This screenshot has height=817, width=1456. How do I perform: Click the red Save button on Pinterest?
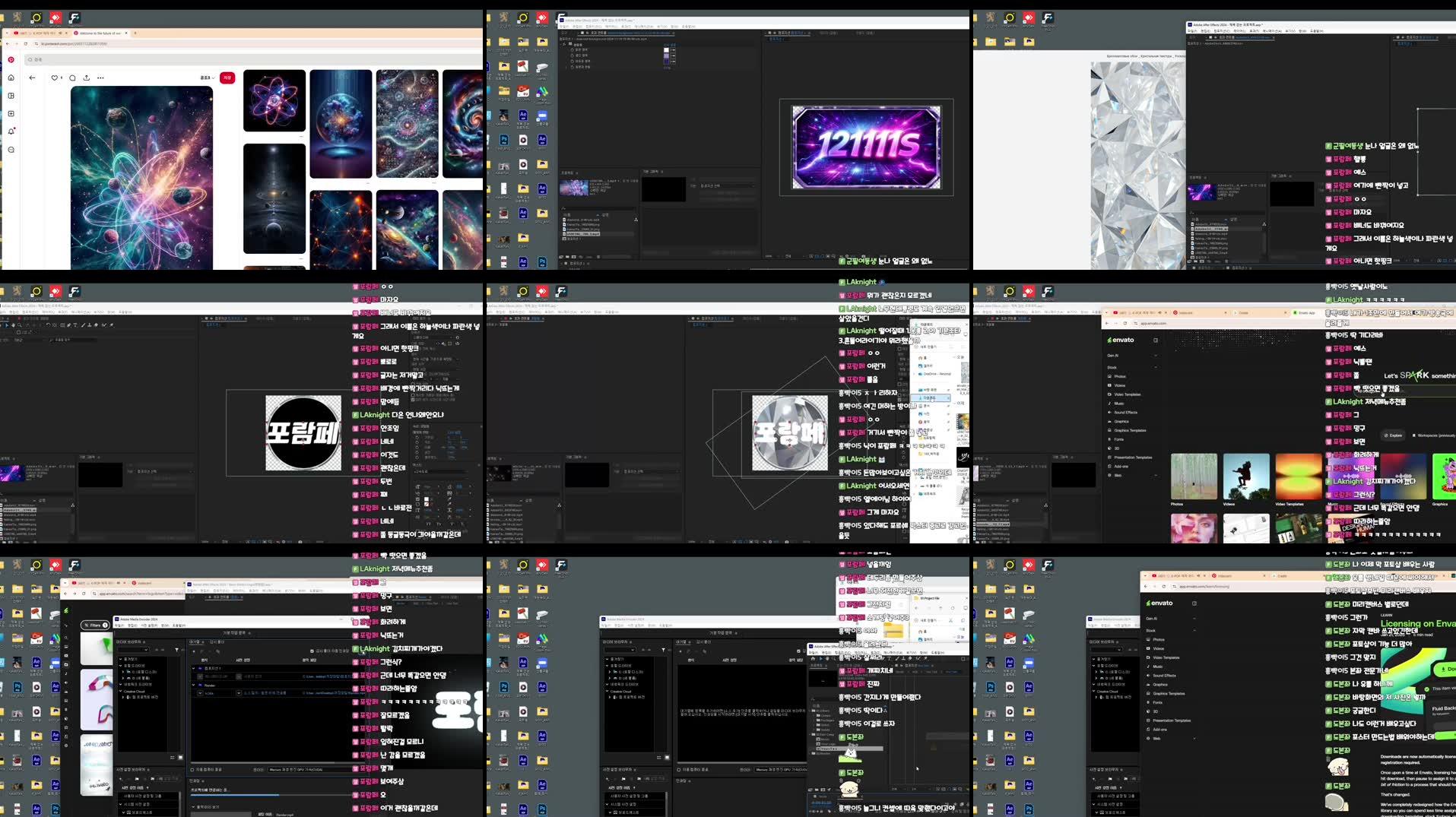click(x=228, y=77)
